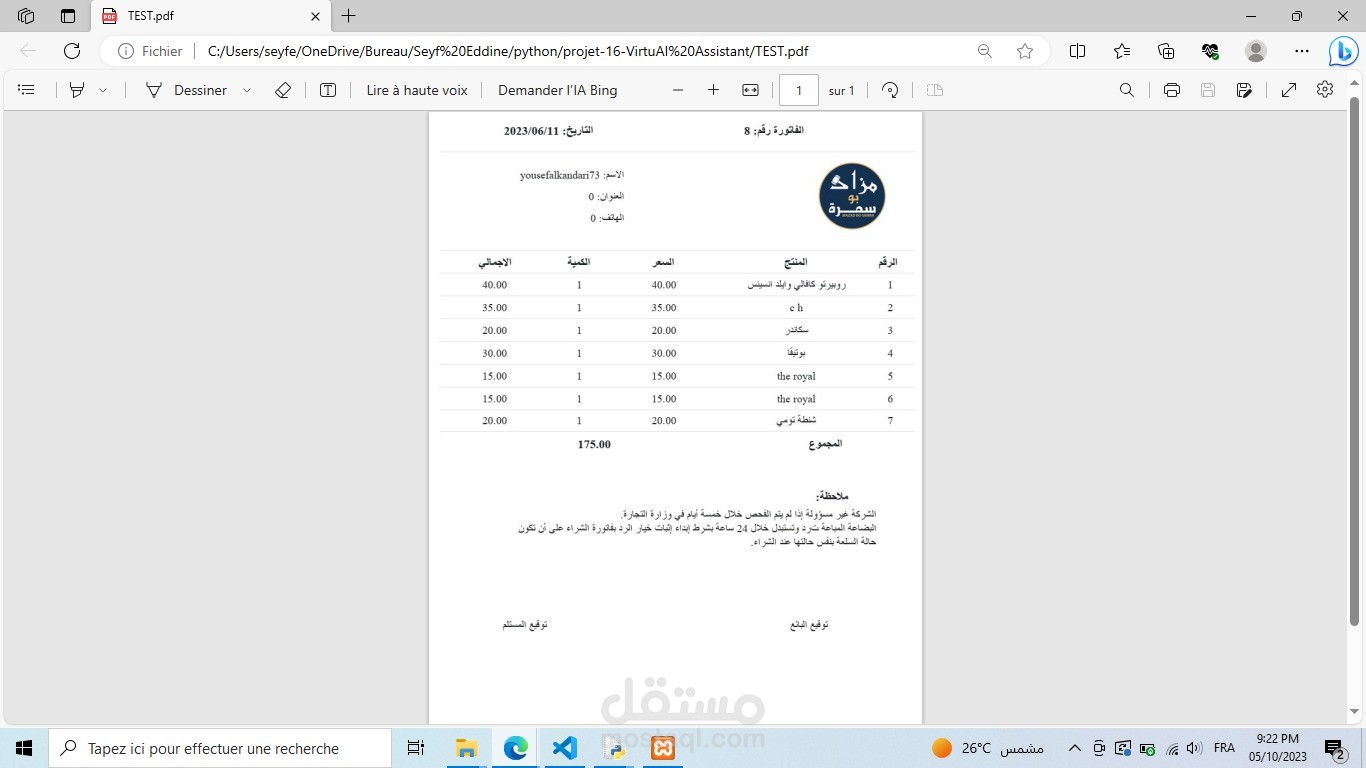Screen dimensions: 1366x768
Task: Click the page number input field
Action: click(799, 90)
